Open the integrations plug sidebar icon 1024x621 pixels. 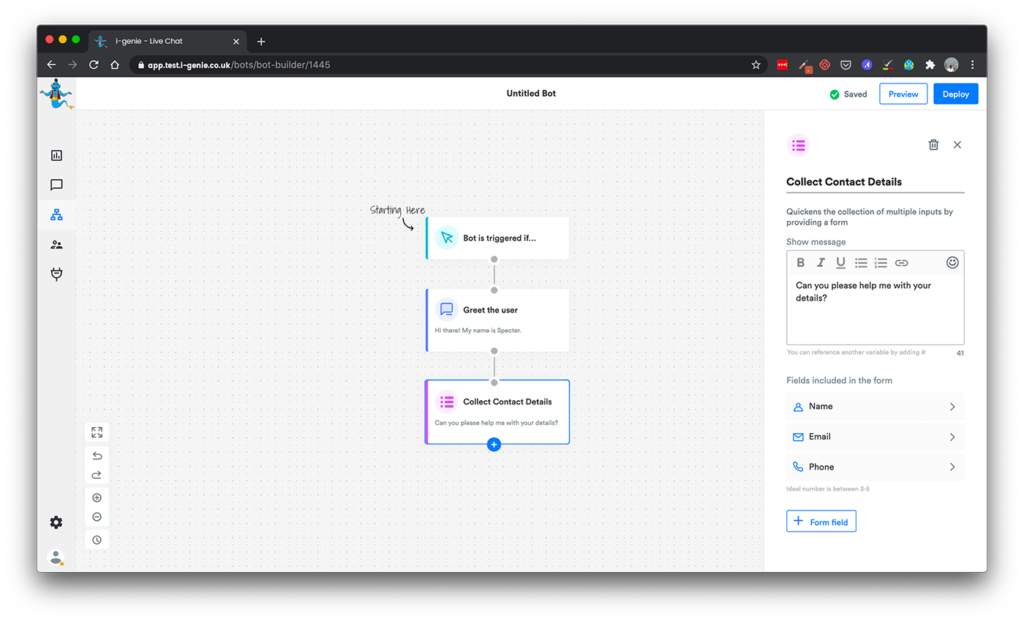pos(57,275)
